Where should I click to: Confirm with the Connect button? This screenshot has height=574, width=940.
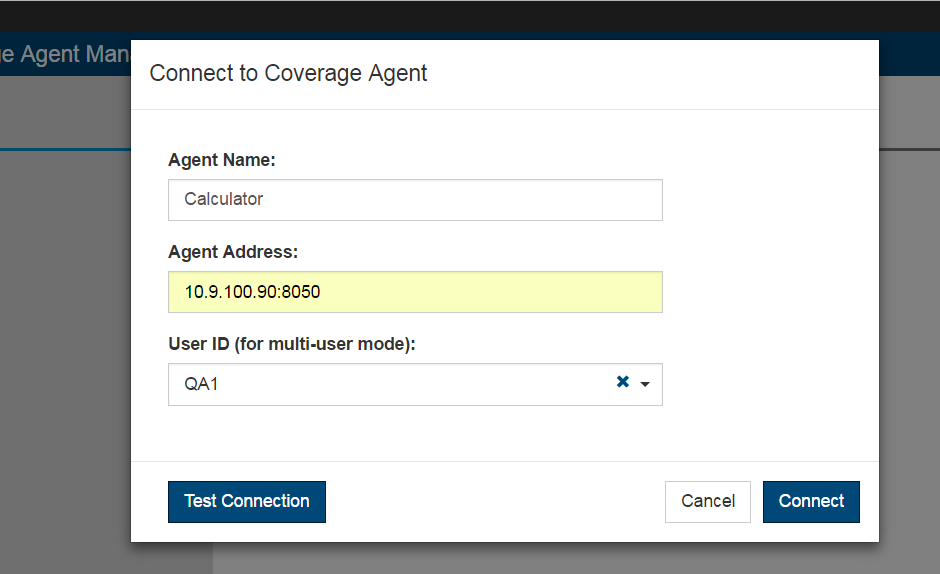tap(811, 501)
